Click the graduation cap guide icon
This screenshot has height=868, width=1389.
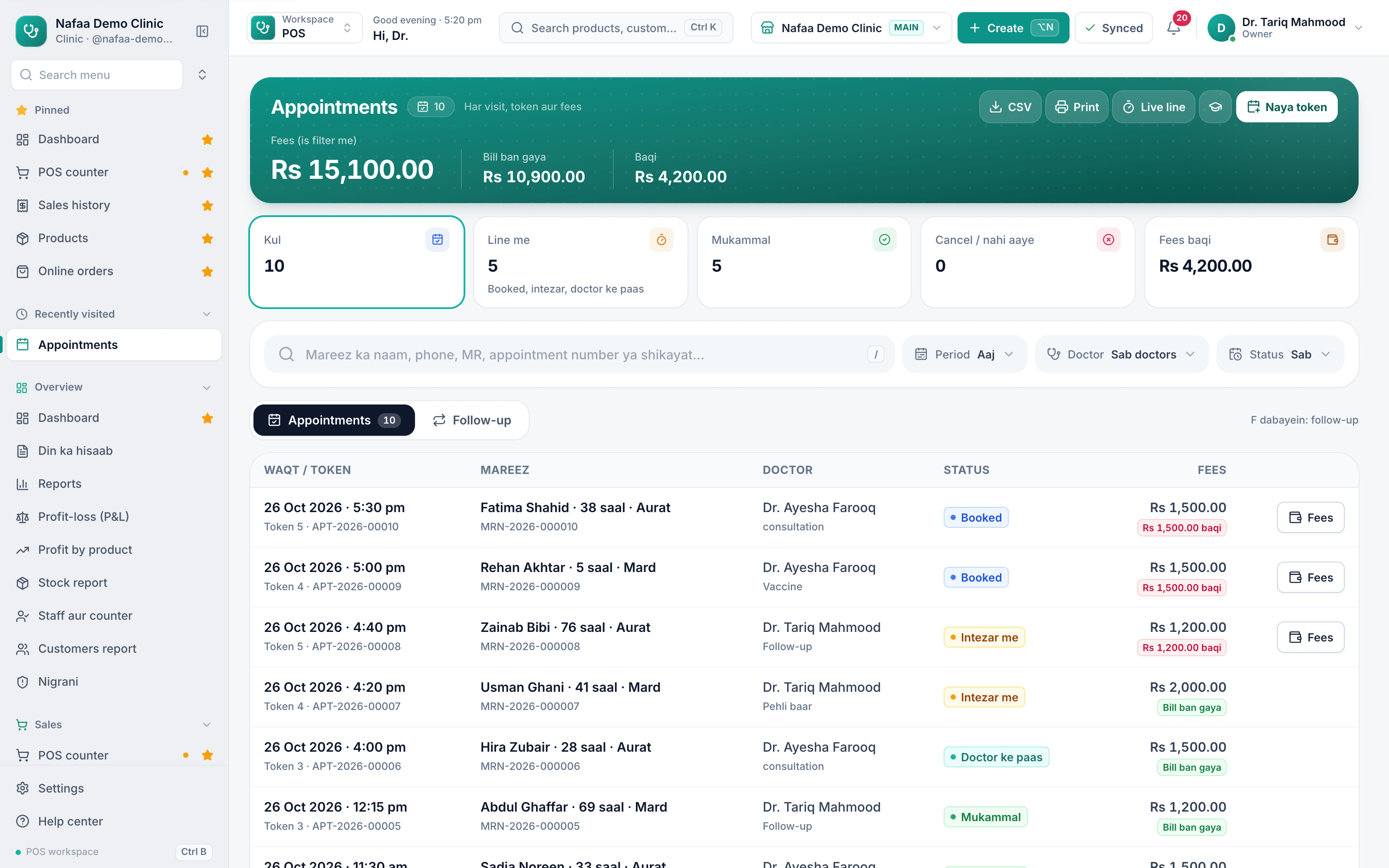click(x=1215, y=107)
